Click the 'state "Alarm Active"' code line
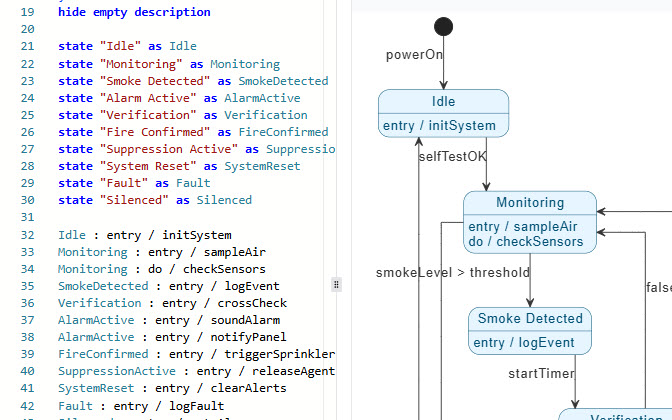Screen dimensions: 672x420 point(179,98)
